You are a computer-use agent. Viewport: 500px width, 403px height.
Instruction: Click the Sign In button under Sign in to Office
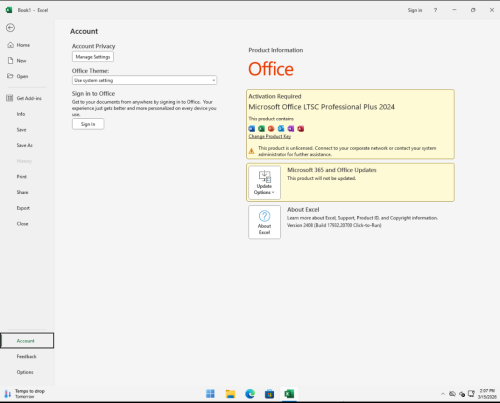pyautogui.click(x=88, y=124)
